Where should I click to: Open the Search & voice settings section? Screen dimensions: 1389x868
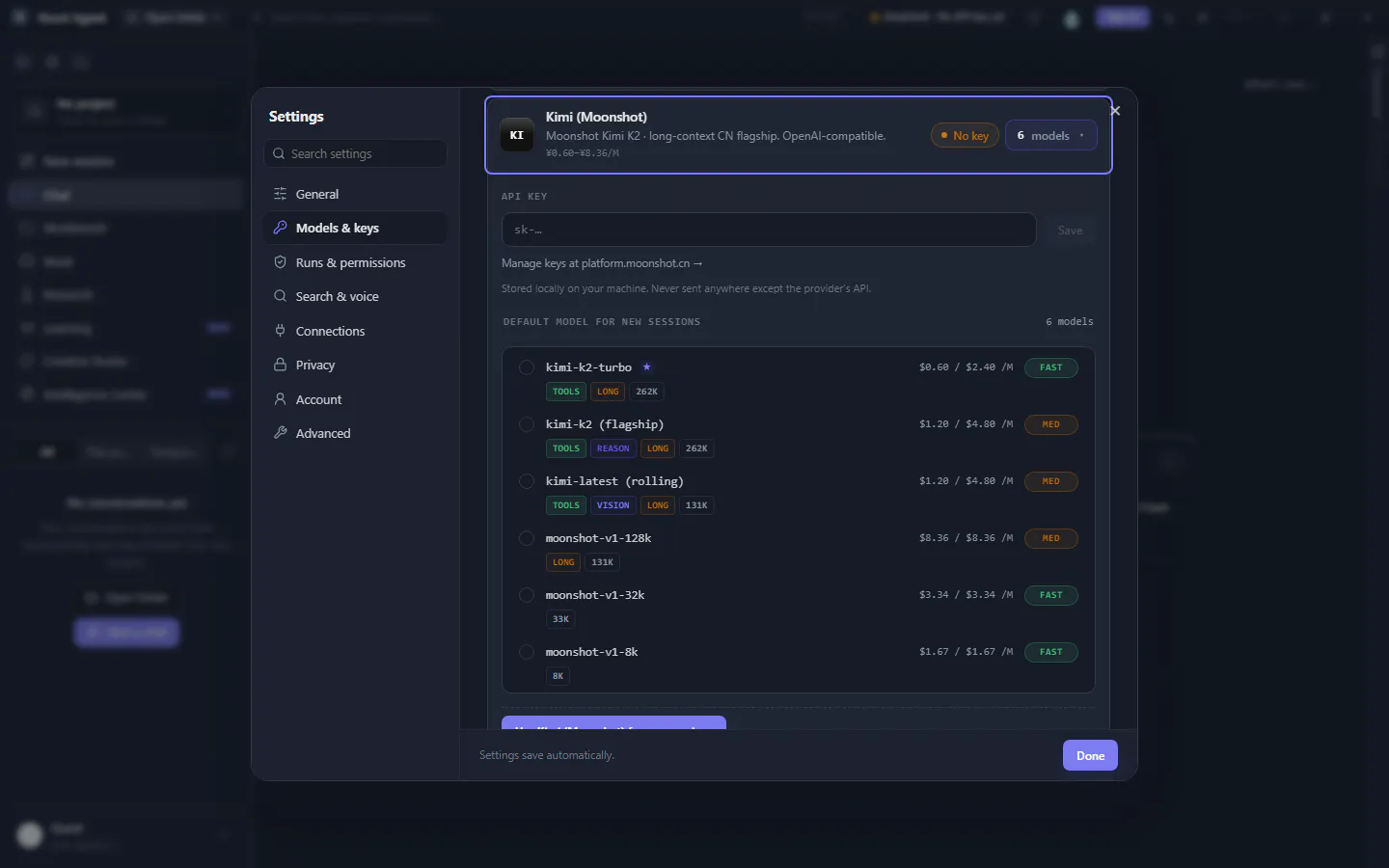tap(355, 296)
